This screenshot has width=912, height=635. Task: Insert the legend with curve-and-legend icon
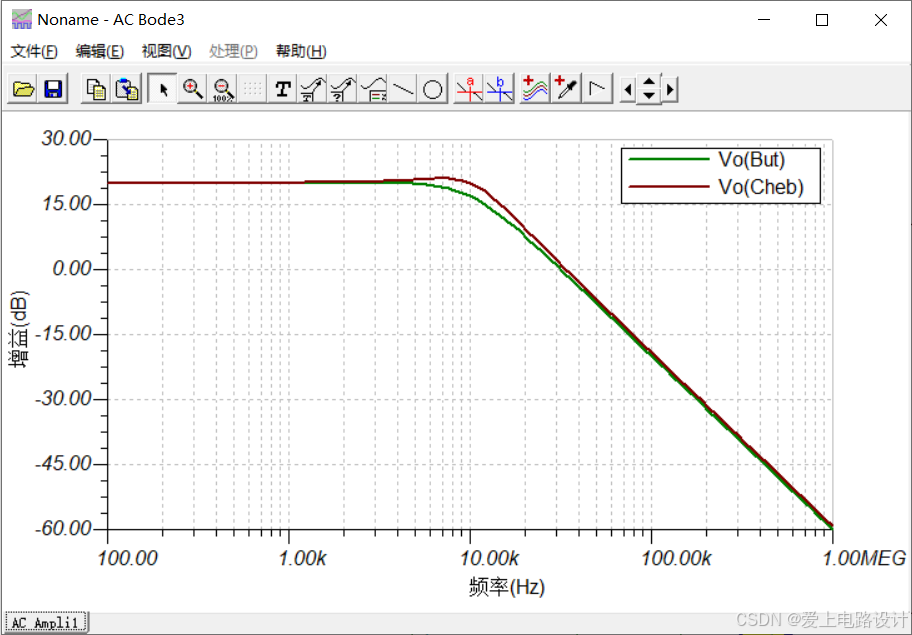tap(373, 89)
